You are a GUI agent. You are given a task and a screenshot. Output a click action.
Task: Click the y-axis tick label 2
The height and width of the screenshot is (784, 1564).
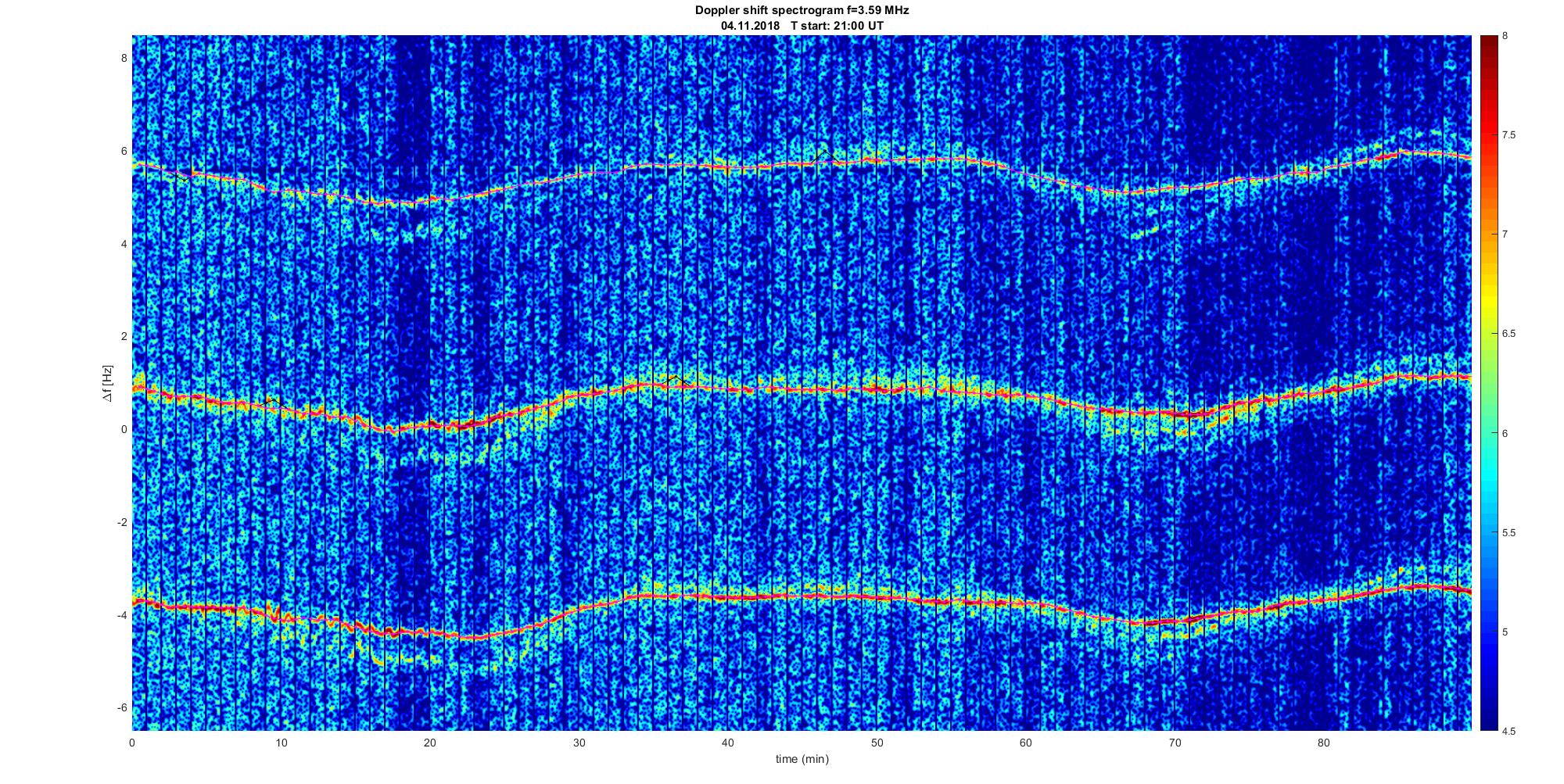[x=123, y=336]
